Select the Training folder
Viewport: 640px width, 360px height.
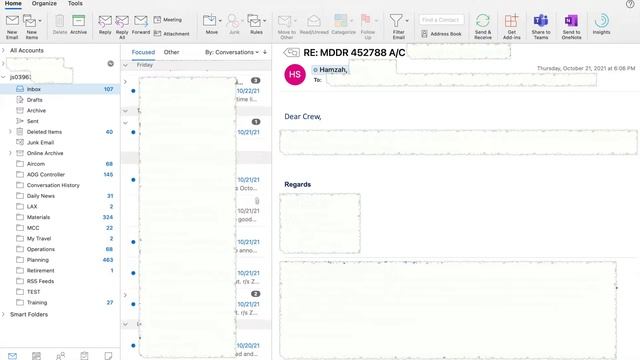tap(60, 302)
